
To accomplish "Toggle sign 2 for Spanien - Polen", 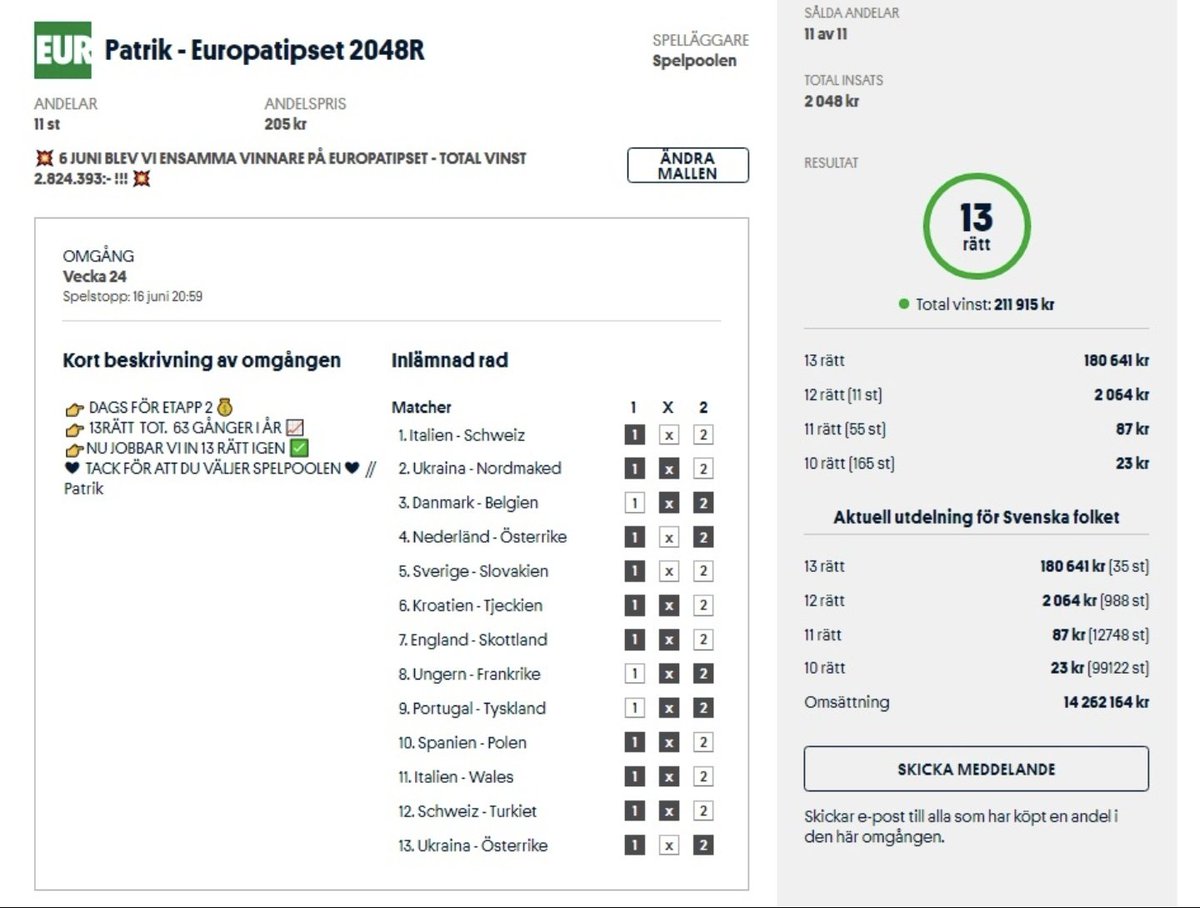I will click(x=703, y=742).
